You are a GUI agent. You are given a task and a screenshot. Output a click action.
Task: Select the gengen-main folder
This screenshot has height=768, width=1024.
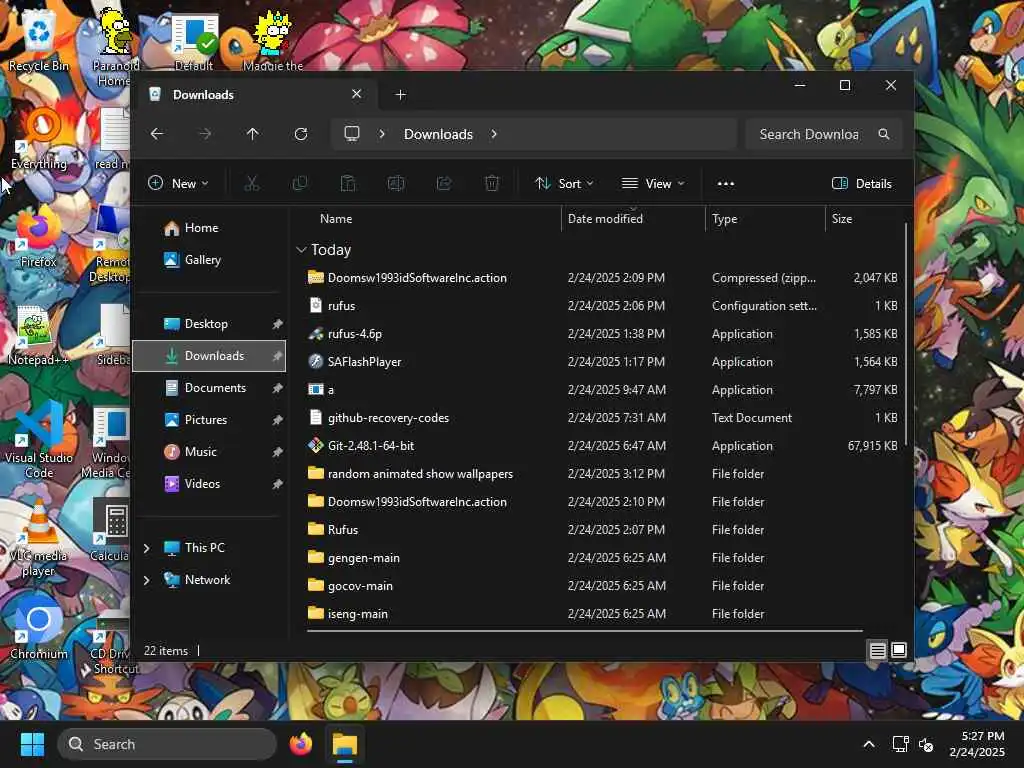pyautogui.click(x=602, y=558)
